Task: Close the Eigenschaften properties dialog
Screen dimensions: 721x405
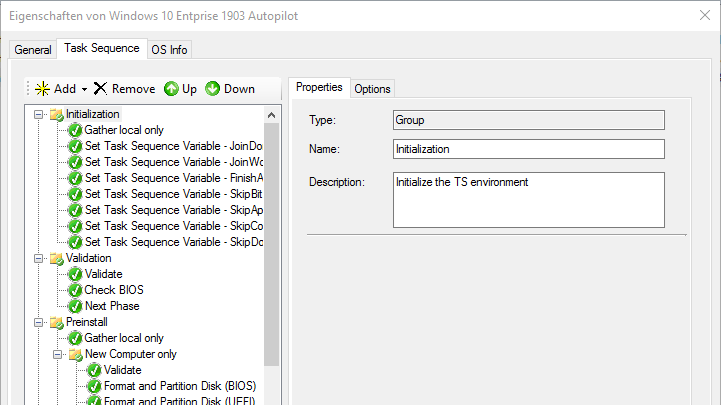Action: (704, 15)
